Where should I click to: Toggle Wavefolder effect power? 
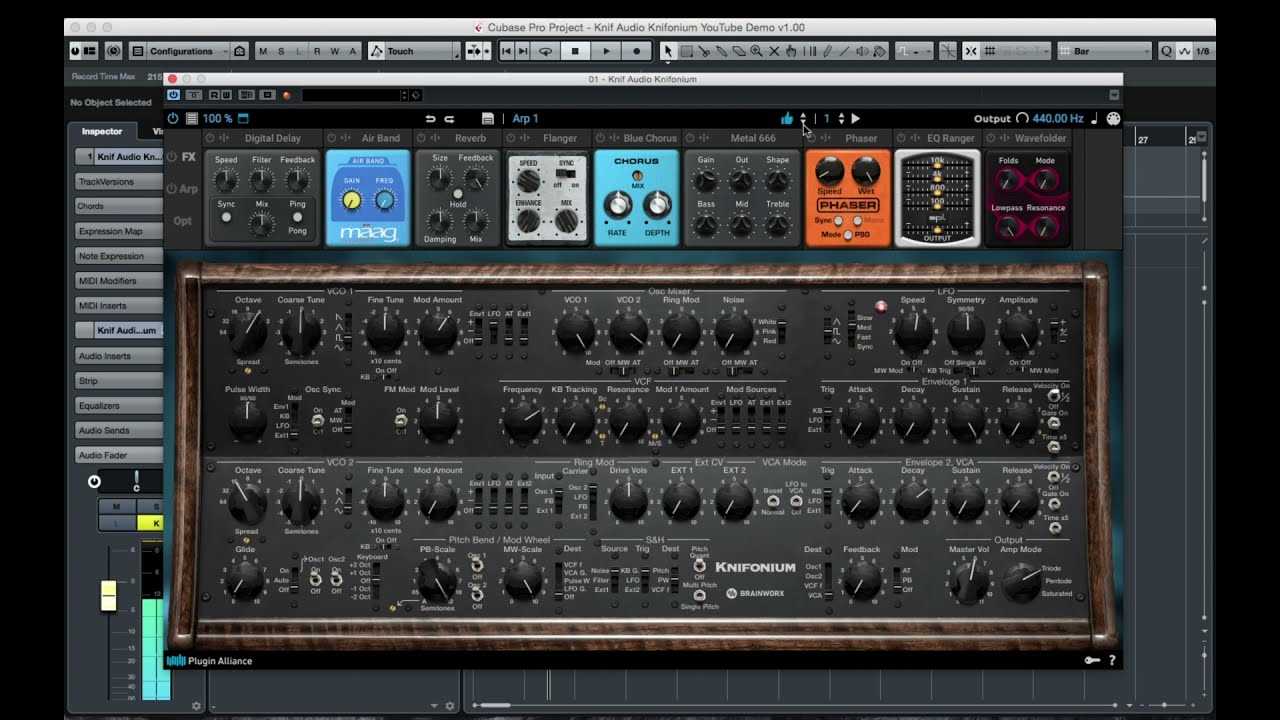tap(991, 138)
